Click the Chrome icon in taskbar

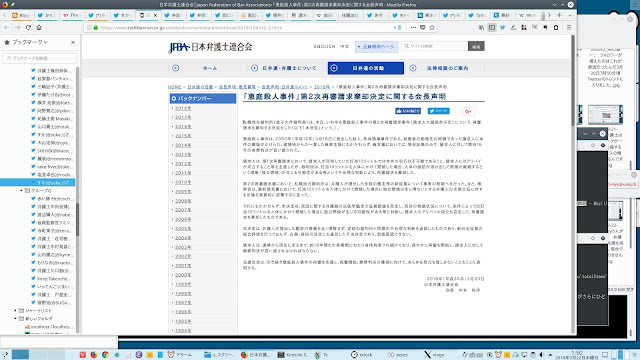tap(105, 355)
